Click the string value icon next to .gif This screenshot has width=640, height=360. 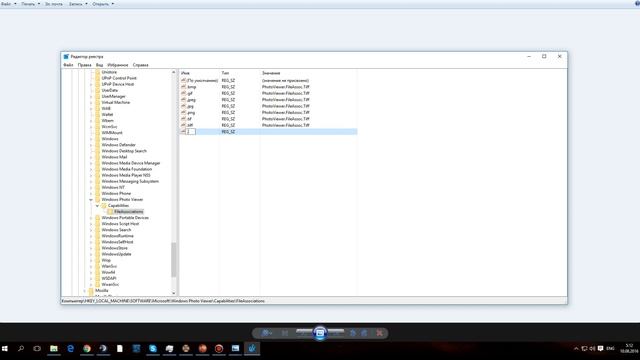click(x=183, y=93)
